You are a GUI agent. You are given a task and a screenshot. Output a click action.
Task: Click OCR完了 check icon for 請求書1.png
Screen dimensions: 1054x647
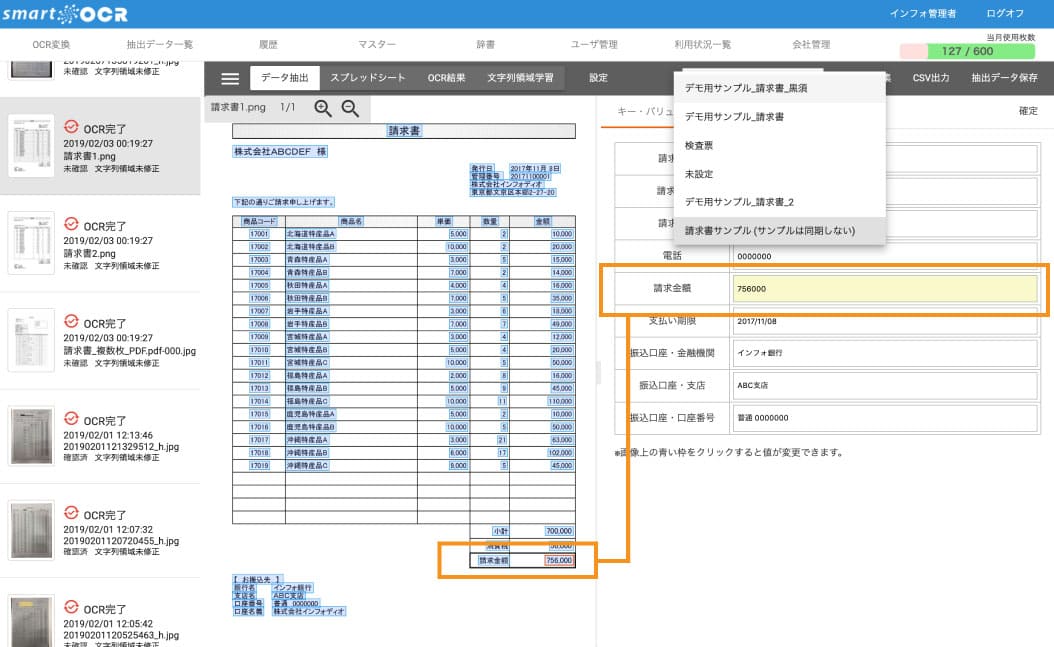(x=71, y=126)
